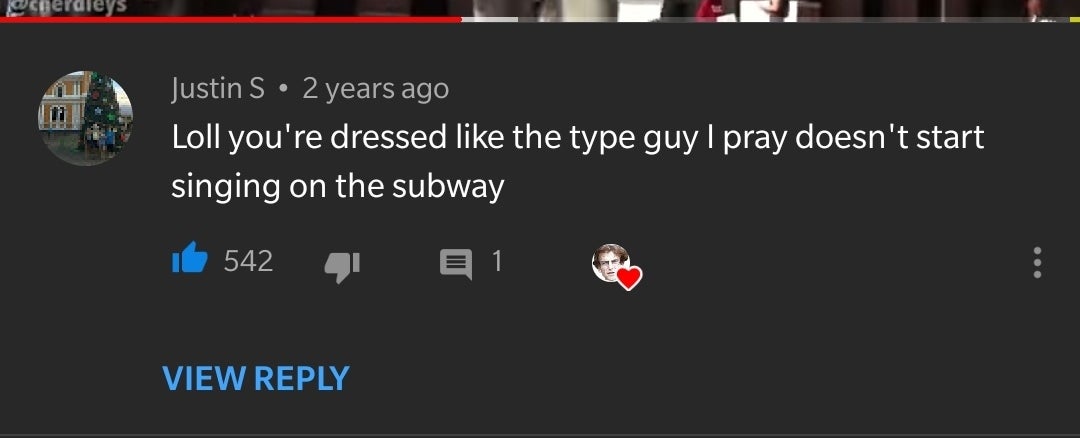
Task: Open Justin S's round profile picture
Action: click(85, 118)
